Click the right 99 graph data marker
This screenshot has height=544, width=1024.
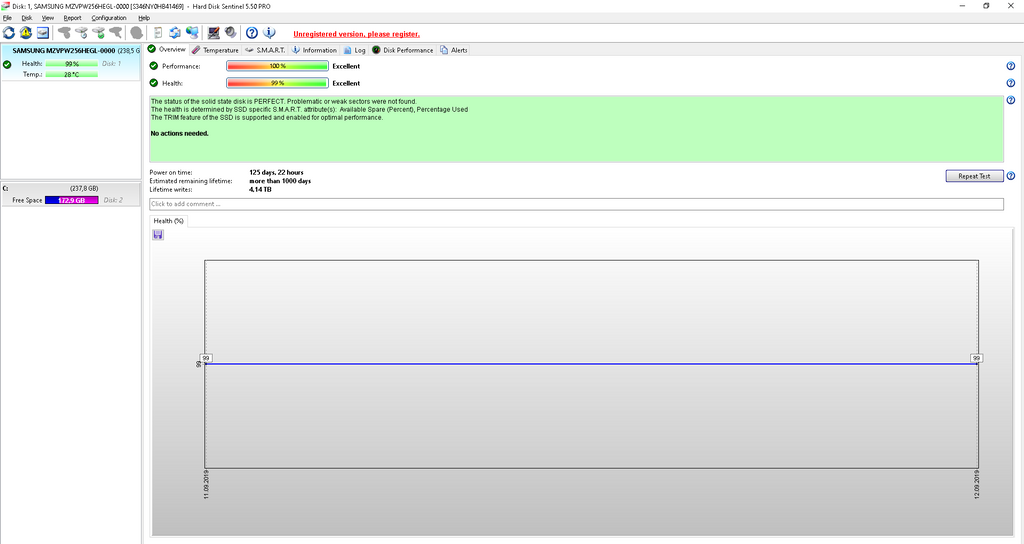pos(976,358)
